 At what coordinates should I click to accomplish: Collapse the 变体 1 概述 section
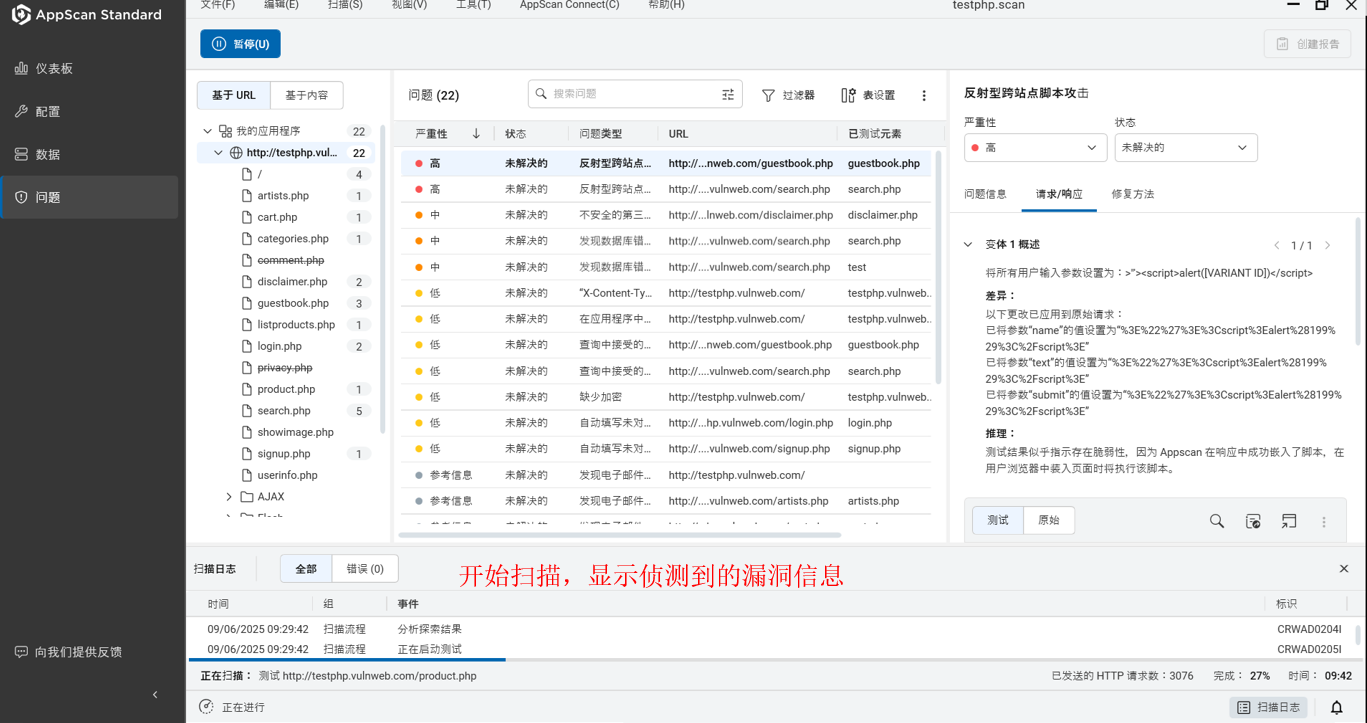pyautogui.click(x=968, y=245)
